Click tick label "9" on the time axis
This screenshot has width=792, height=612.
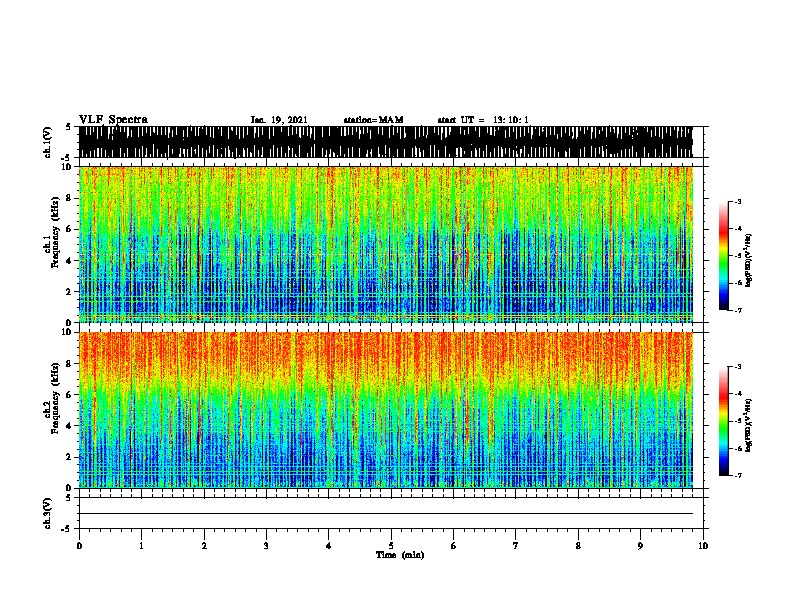click(640, 546)
